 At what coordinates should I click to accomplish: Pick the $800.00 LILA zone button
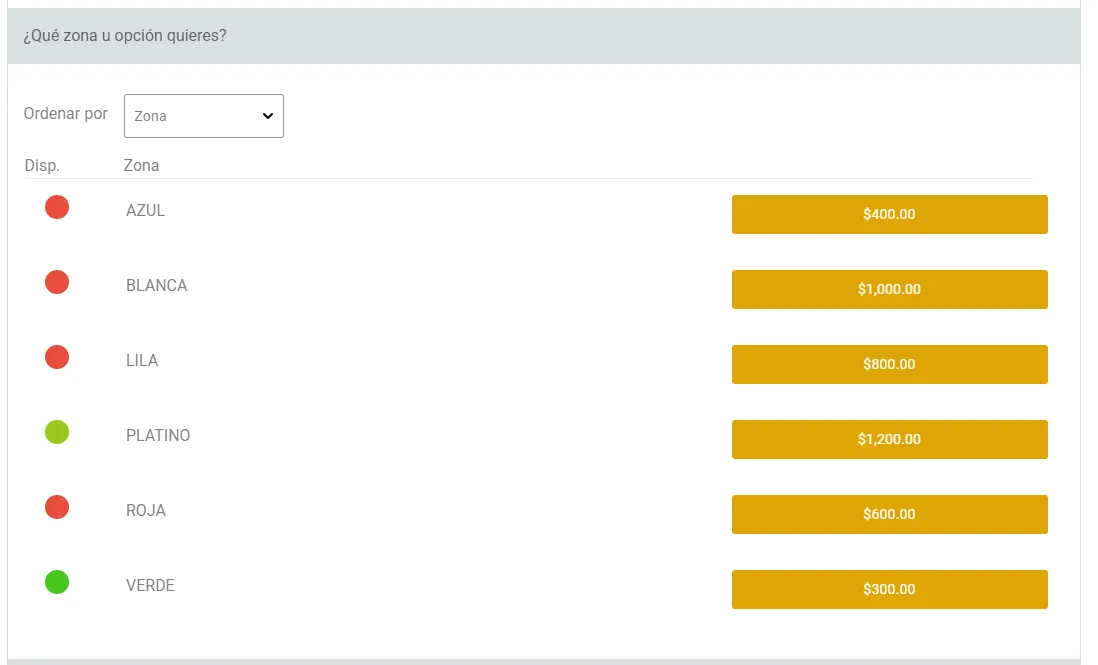889,364
